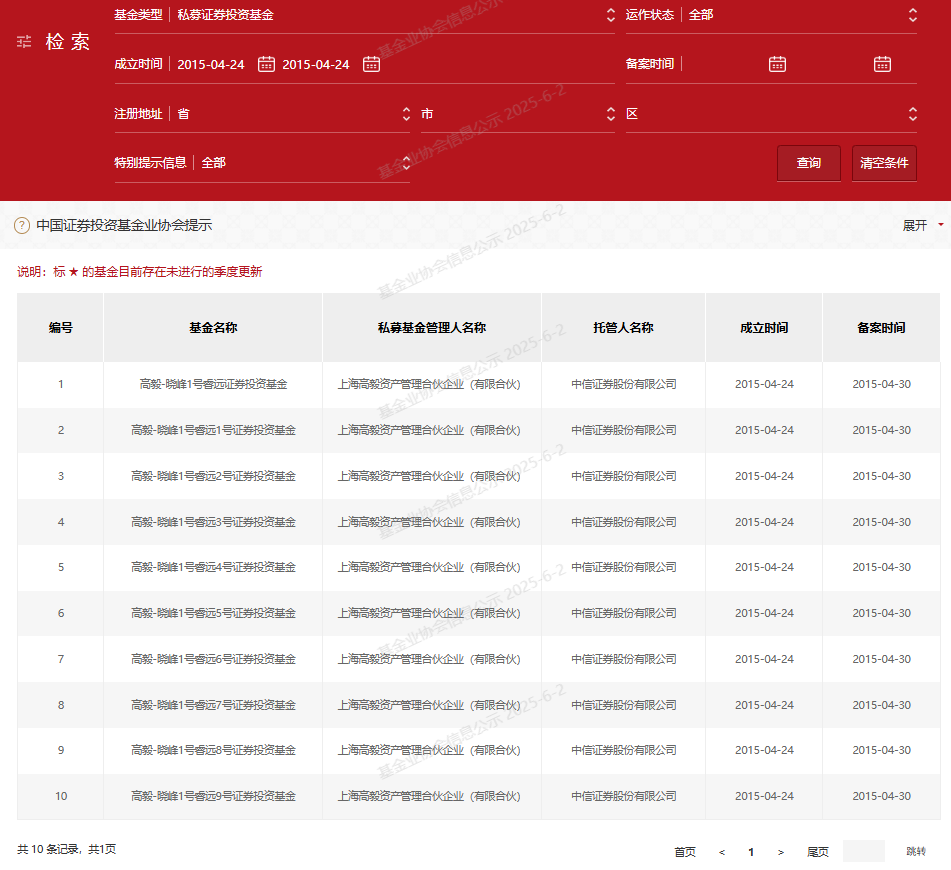Image resolution: width=951 pixels, height=870 pixels.
Task: Click the filter icon beside 检索
Action: point(24,42)
